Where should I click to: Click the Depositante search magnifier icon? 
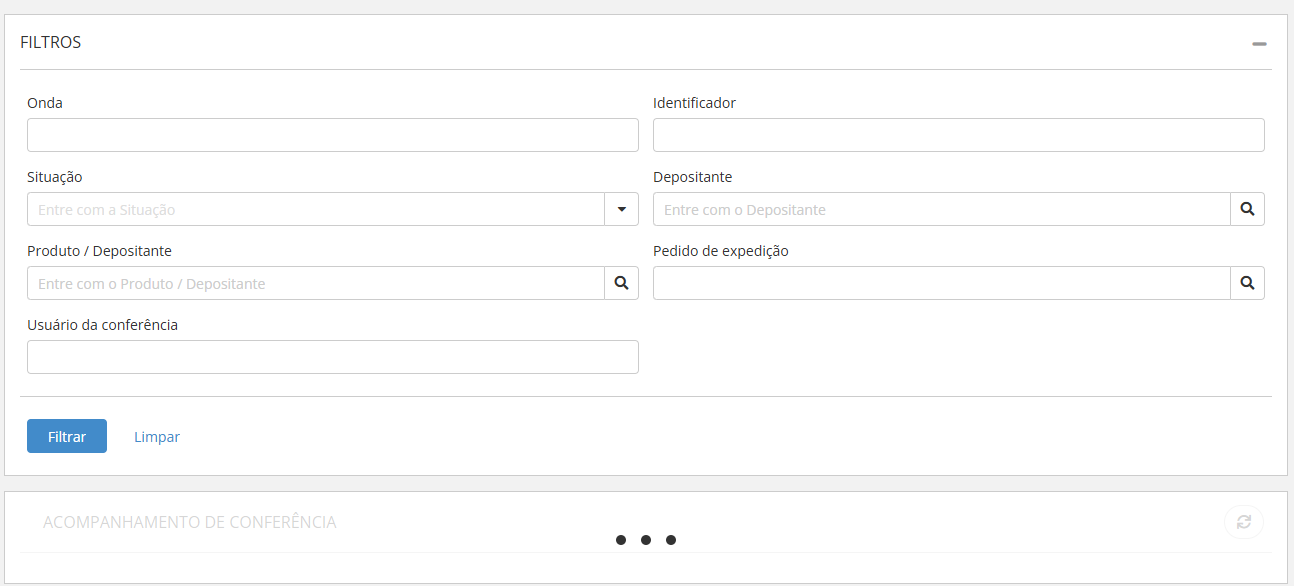[x=1247, y=209]
